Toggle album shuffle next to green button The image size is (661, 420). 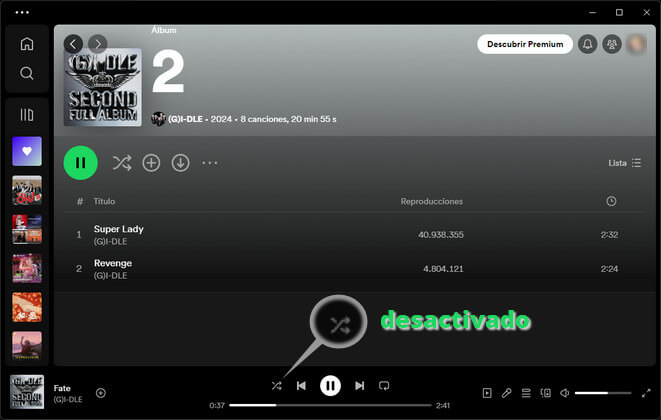tap(122, 163)
